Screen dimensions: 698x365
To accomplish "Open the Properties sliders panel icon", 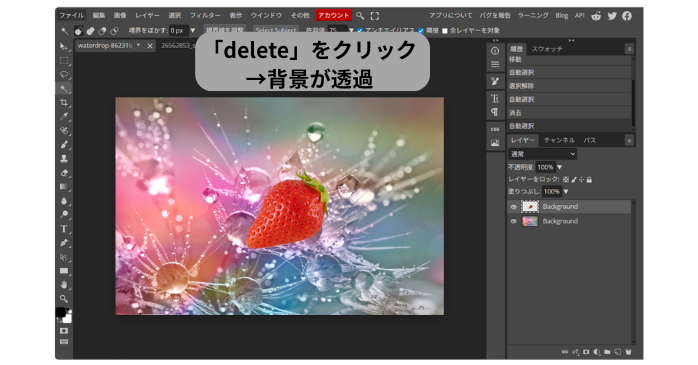I will [495, 65].
